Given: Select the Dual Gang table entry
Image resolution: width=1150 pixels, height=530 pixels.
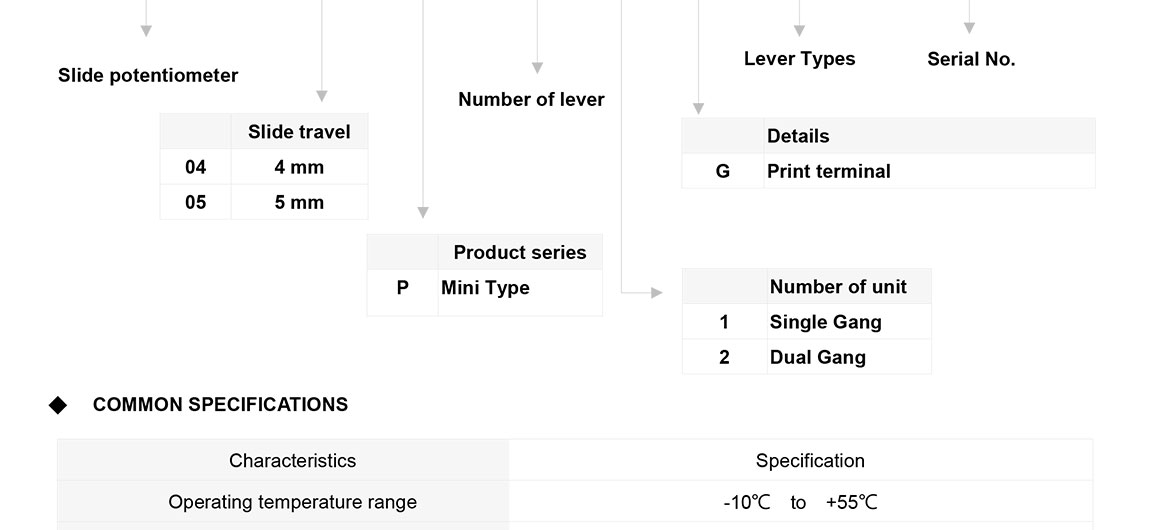Looking at the screenshot, I should 817,357.
